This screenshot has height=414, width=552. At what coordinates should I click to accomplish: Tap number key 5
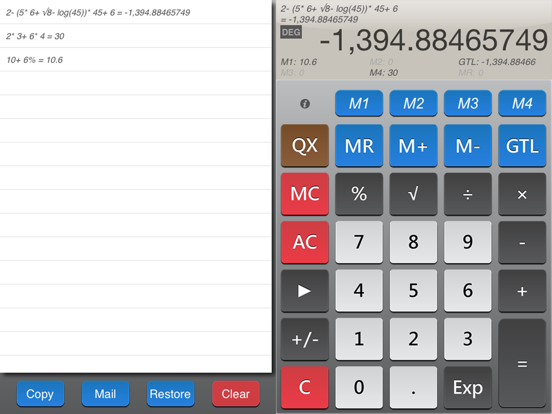413,291
